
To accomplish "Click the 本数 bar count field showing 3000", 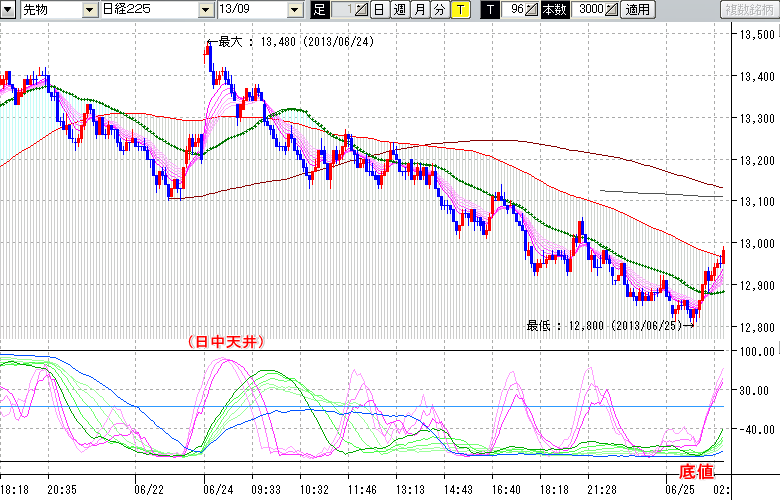I will tap(590, 10).
